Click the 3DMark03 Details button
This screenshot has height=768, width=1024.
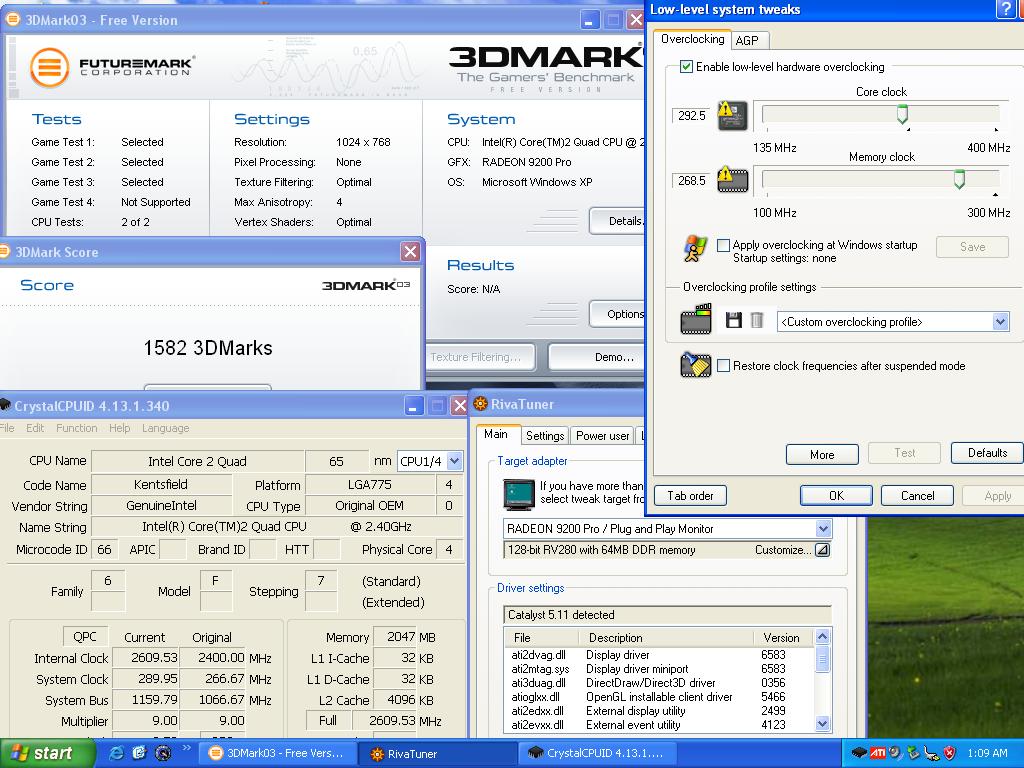click(x=616, y=221)
